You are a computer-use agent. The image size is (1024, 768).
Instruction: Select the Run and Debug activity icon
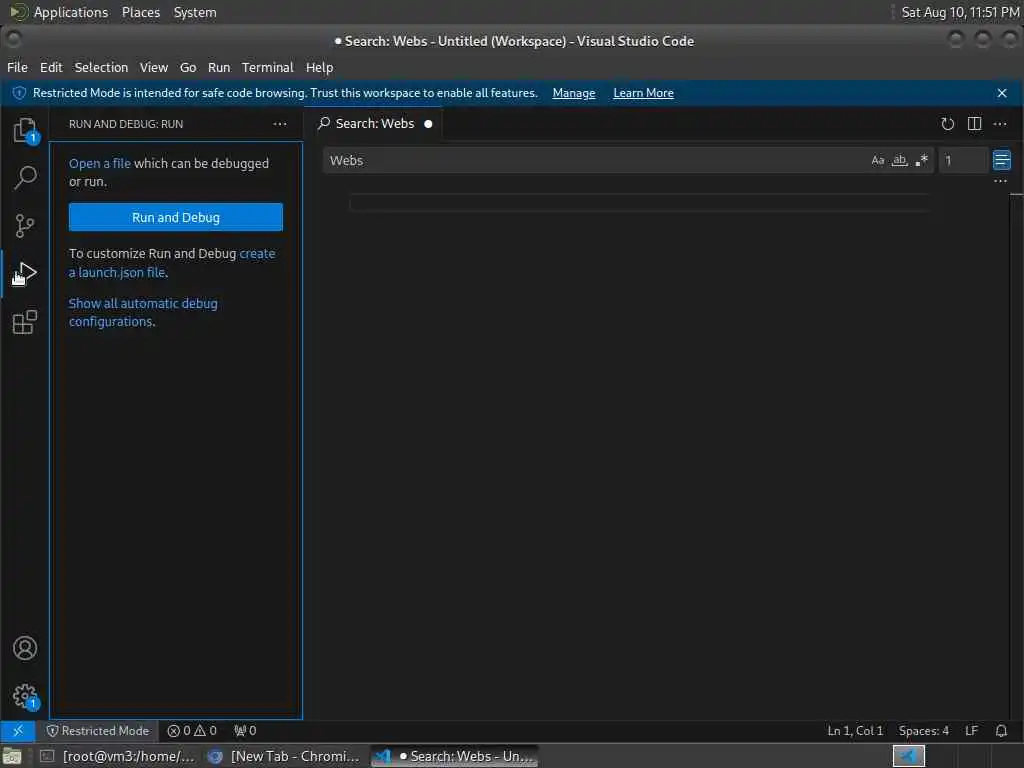point(25,274)
